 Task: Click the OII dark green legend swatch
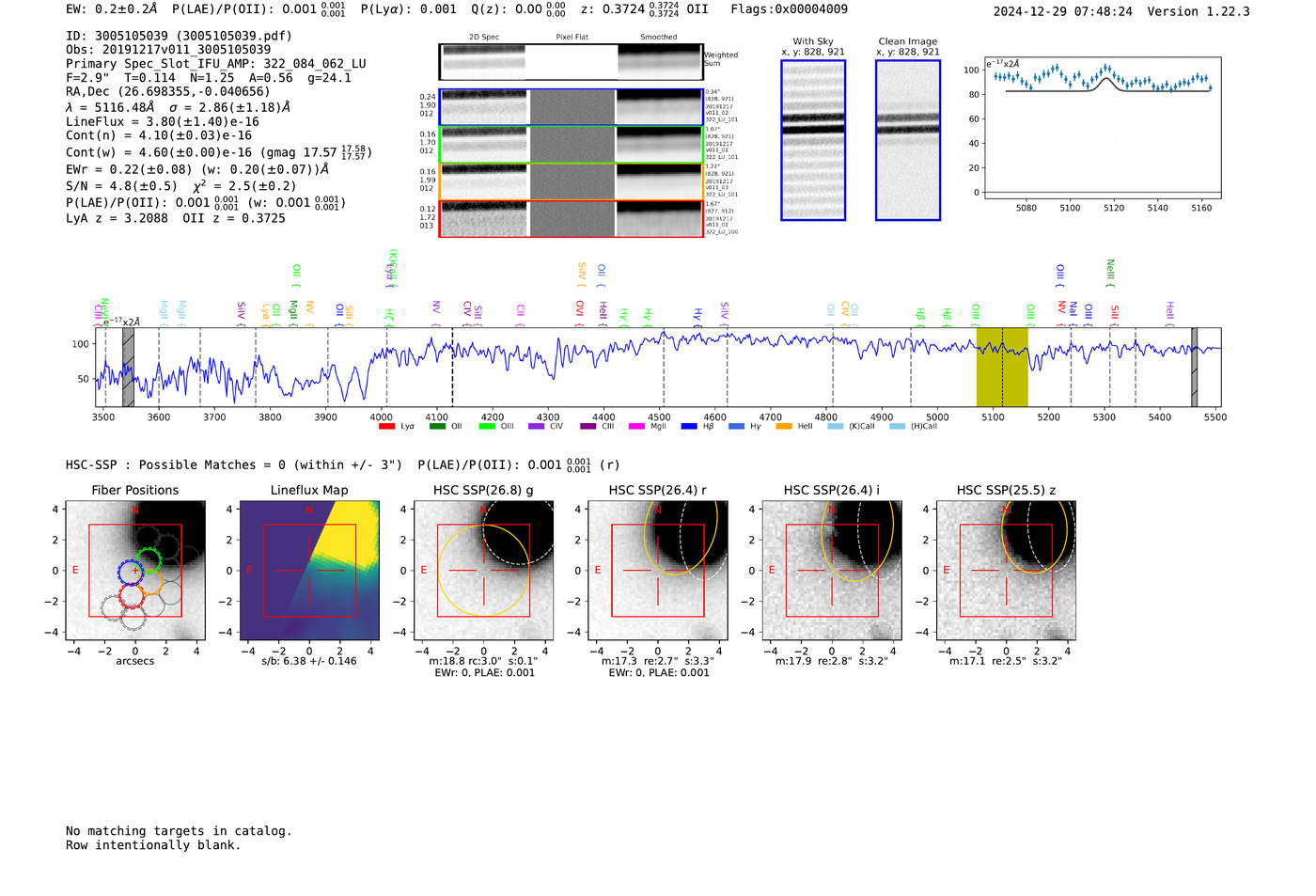coord(437,426)
